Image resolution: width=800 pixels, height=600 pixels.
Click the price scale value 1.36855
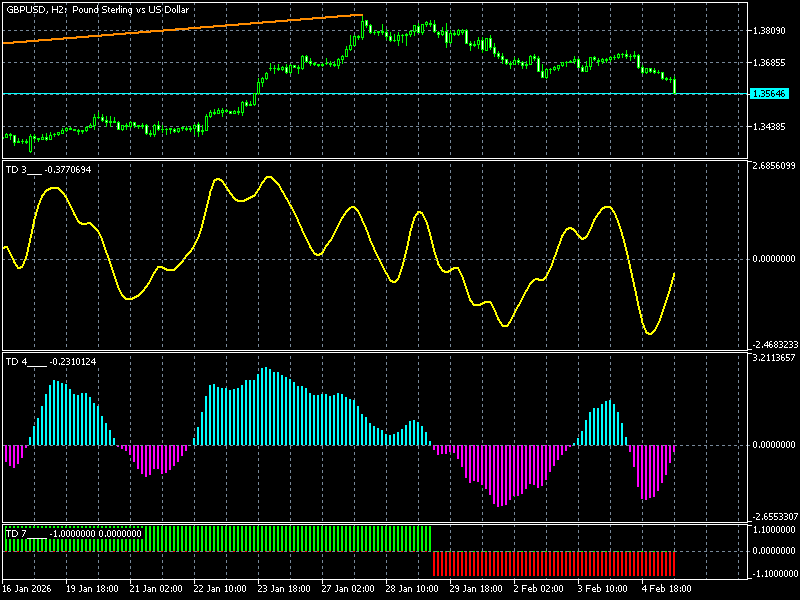(x=769, y=63)
